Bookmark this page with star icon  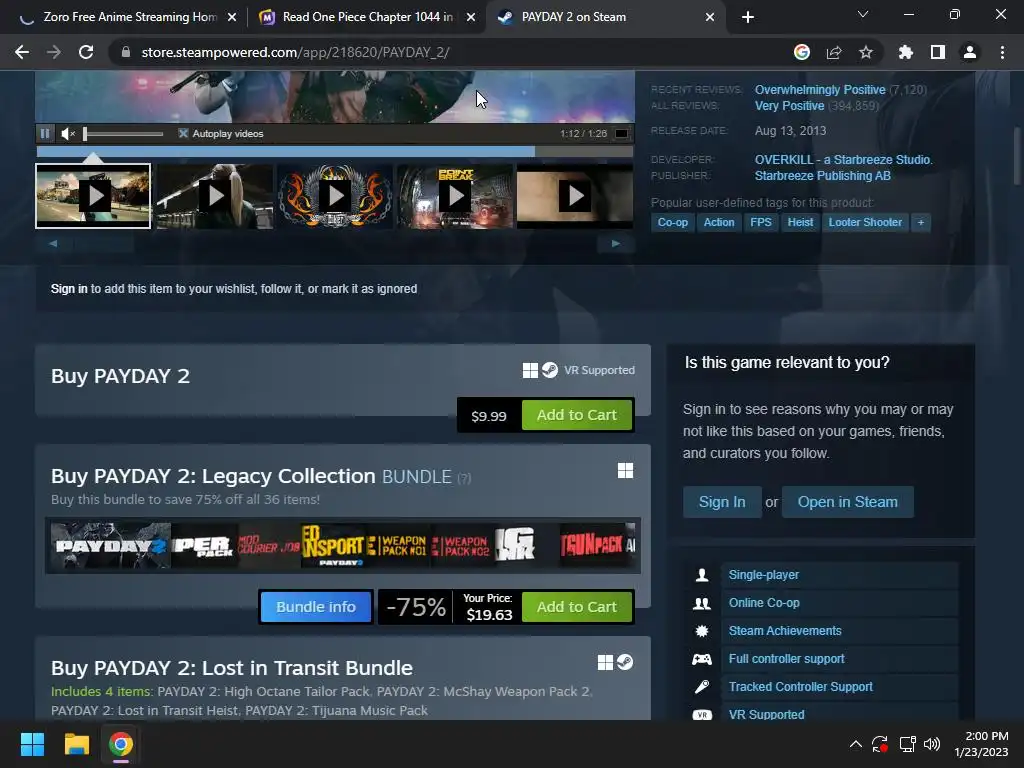[865, 52]
